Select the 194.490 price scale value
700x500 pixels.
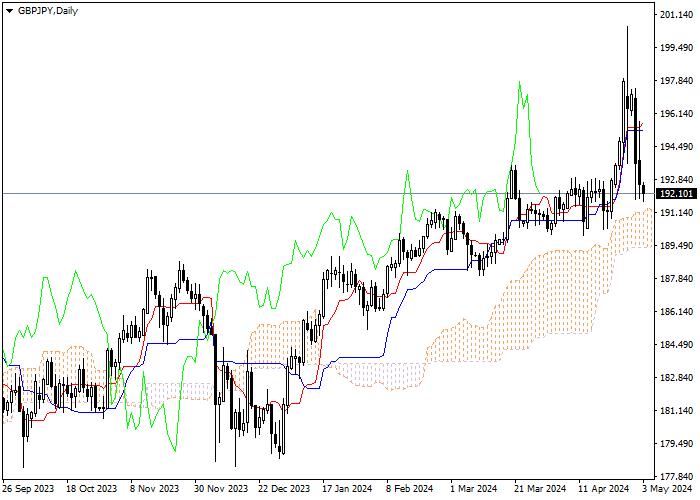(x=676, y=147)
